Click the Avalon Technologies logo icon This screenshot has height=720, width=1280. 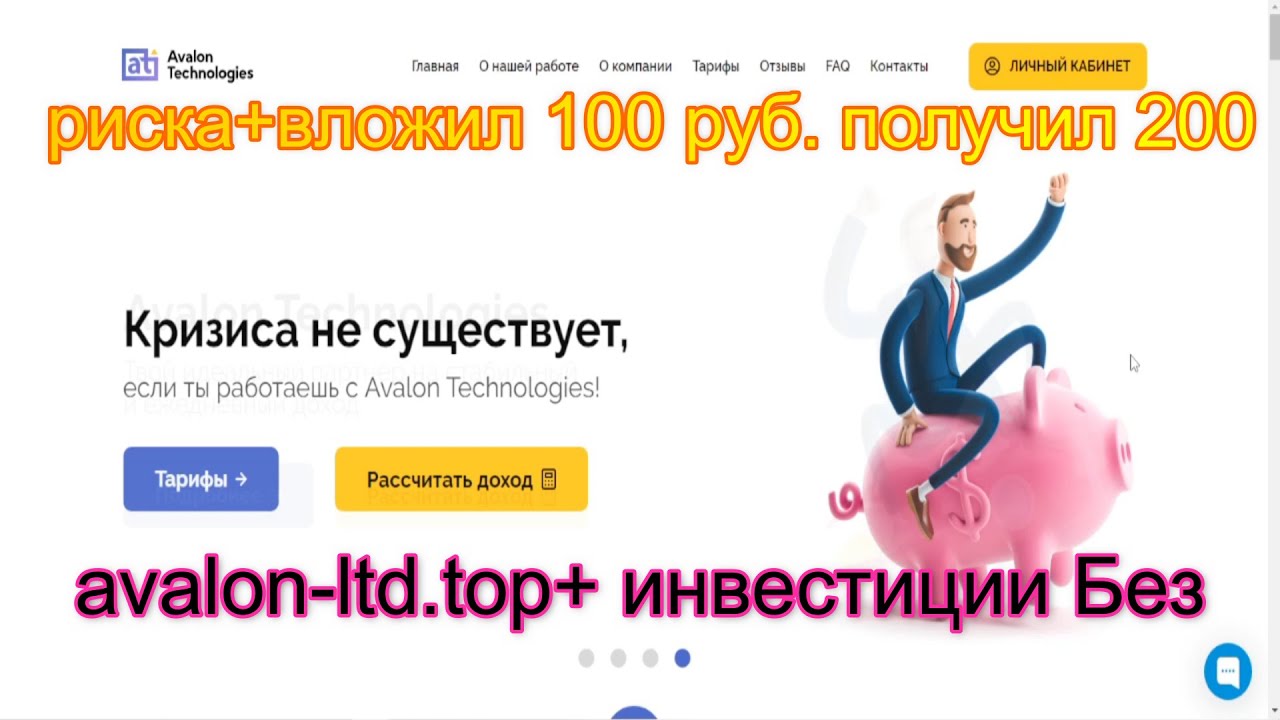[140, 65]
